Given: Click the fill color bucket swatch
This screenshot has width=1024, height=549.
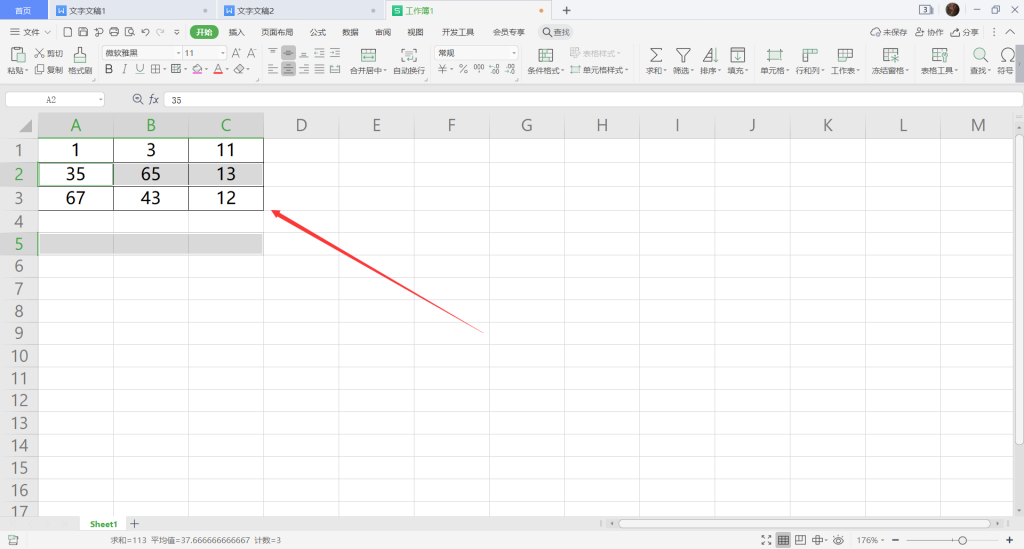Looking at the screenshot, I should coord(197,69).
